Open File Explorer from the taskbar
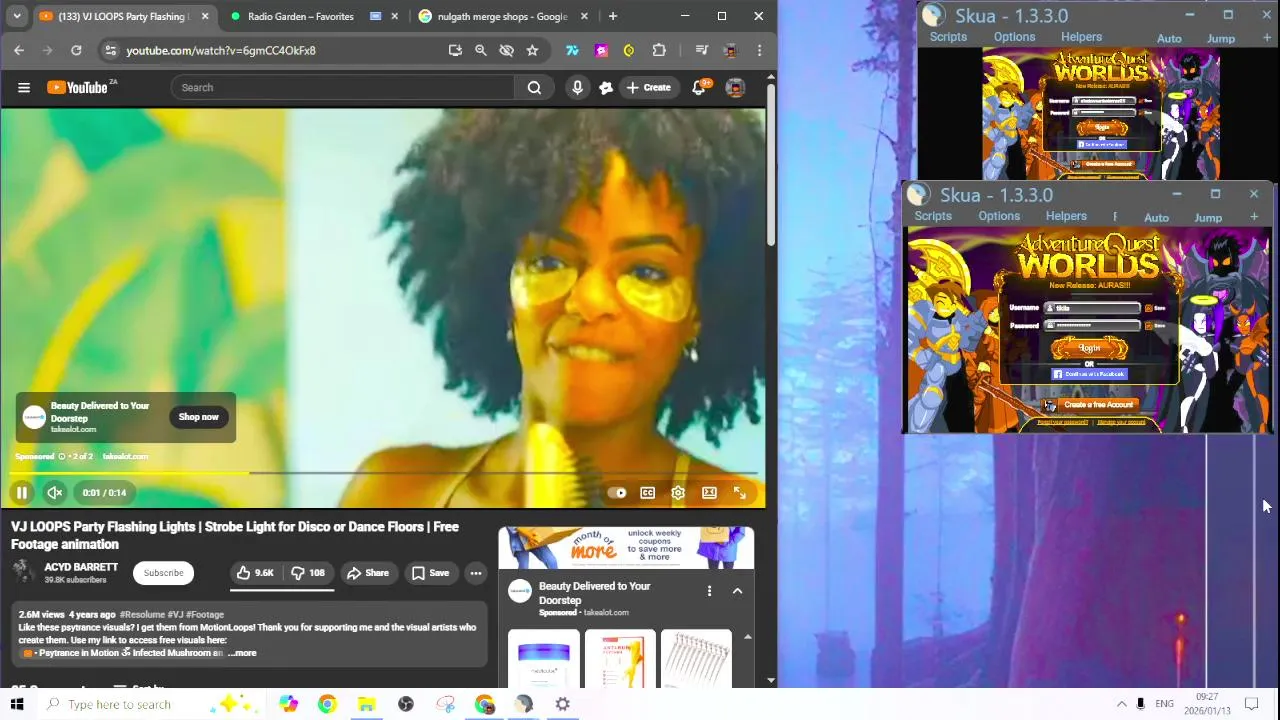 point(366,704)
